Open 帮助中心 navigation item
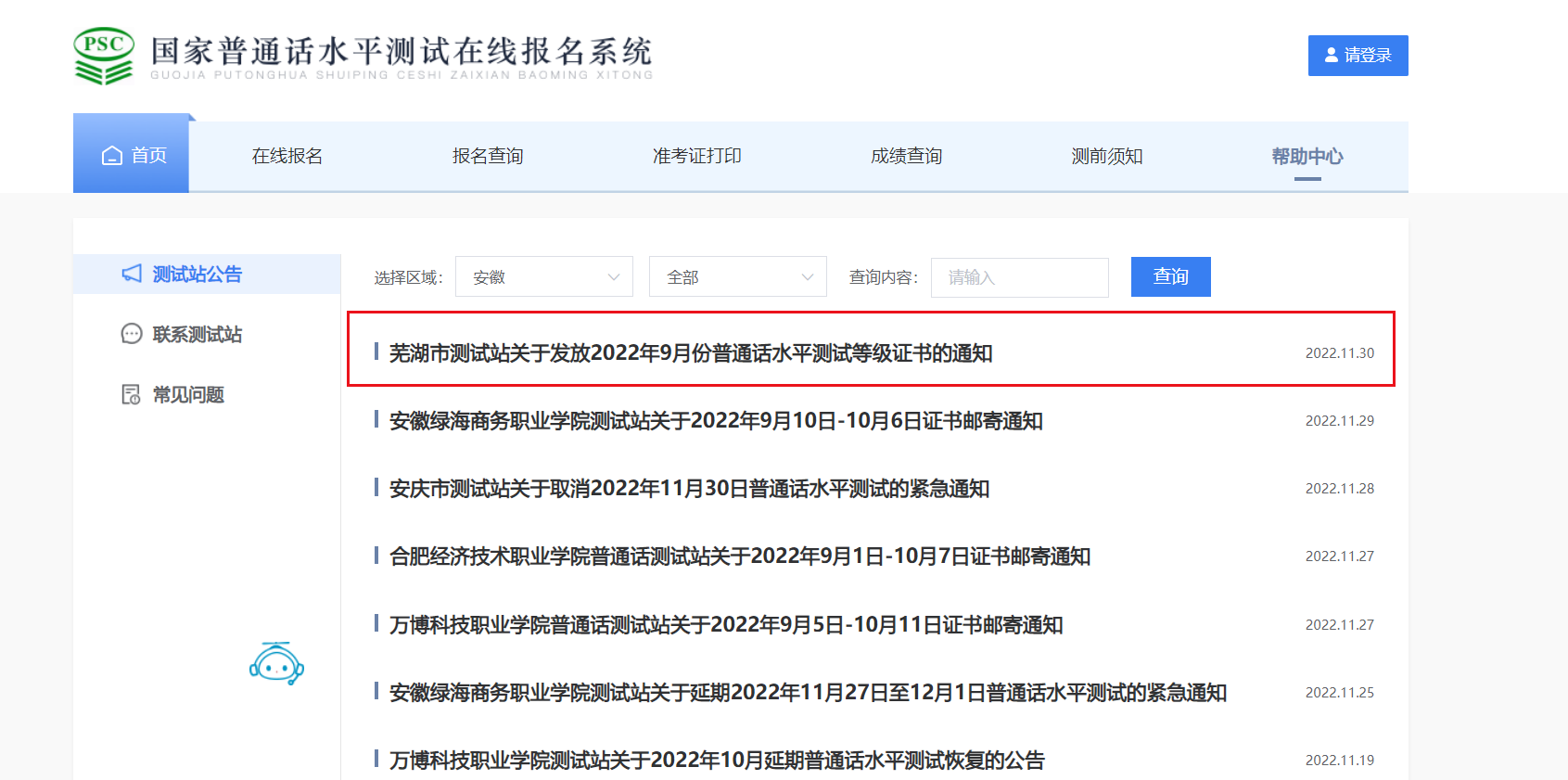This screenshot has width=1568, height=780. 1307,157
